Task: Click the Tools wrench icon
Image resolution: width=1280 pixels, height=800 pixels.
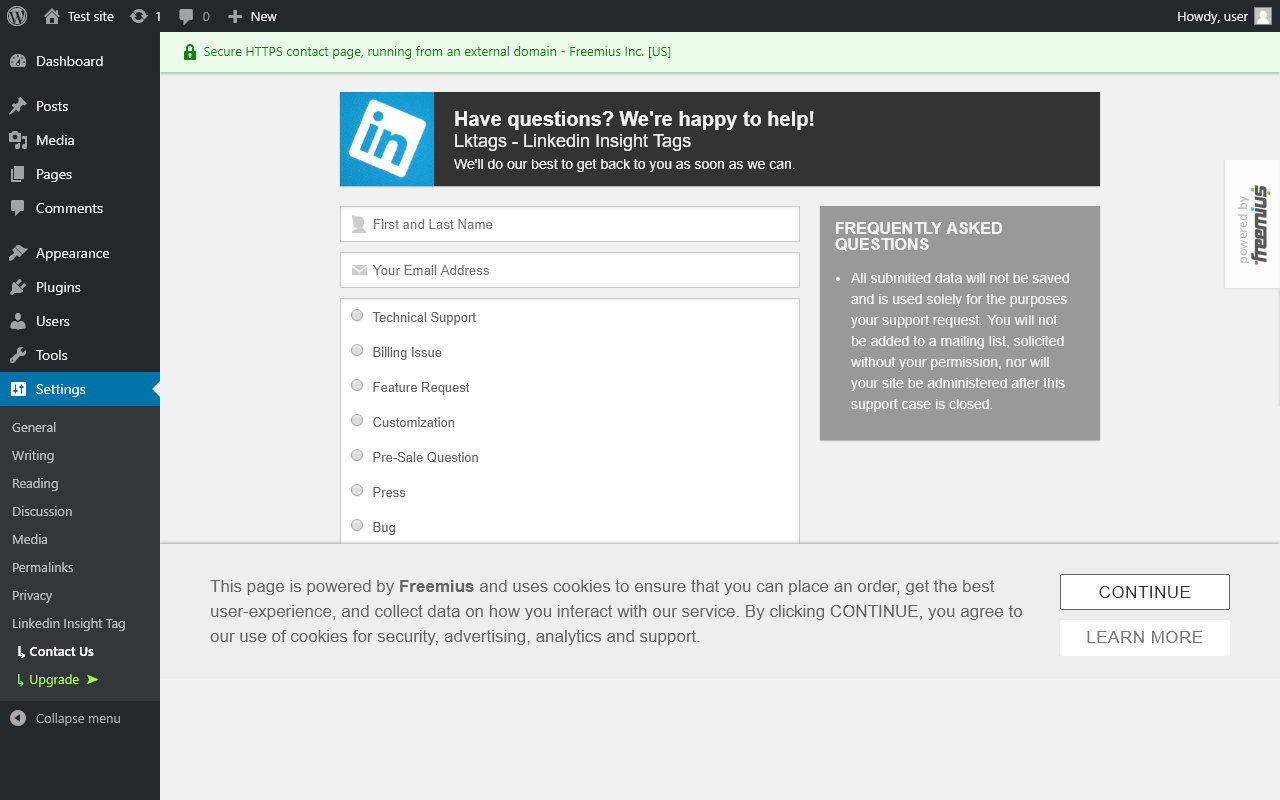Action: 18,355
